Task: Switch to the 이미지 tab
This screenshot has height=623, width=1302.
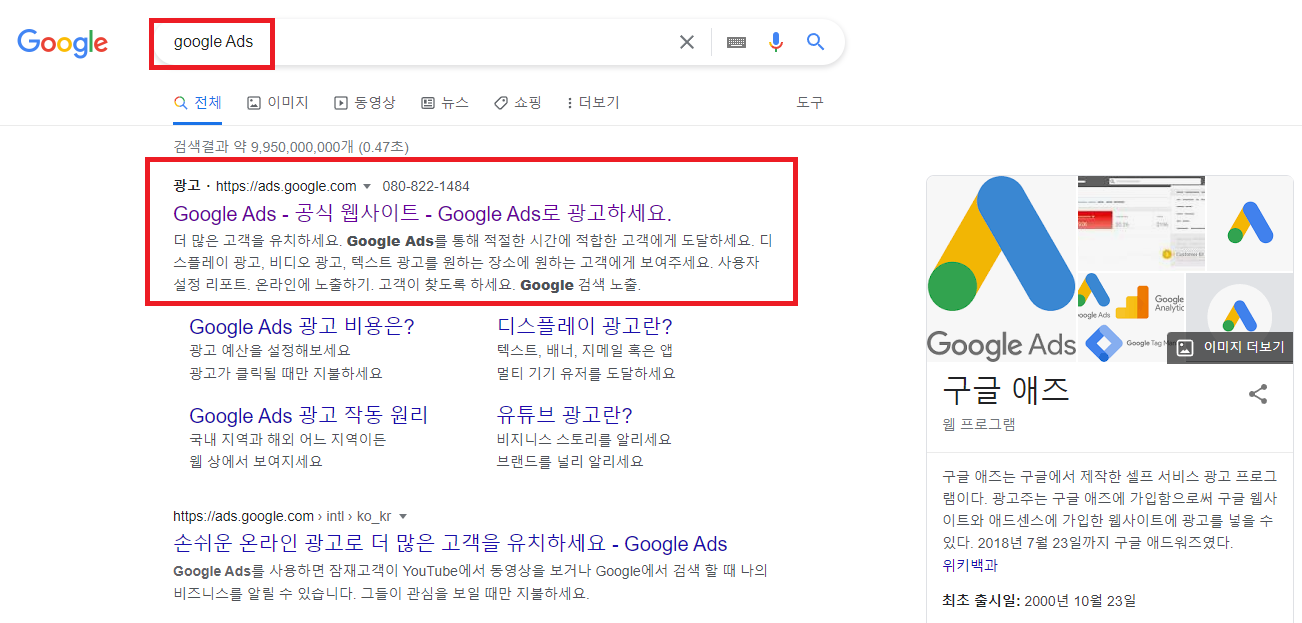Action: pos(278,103)
